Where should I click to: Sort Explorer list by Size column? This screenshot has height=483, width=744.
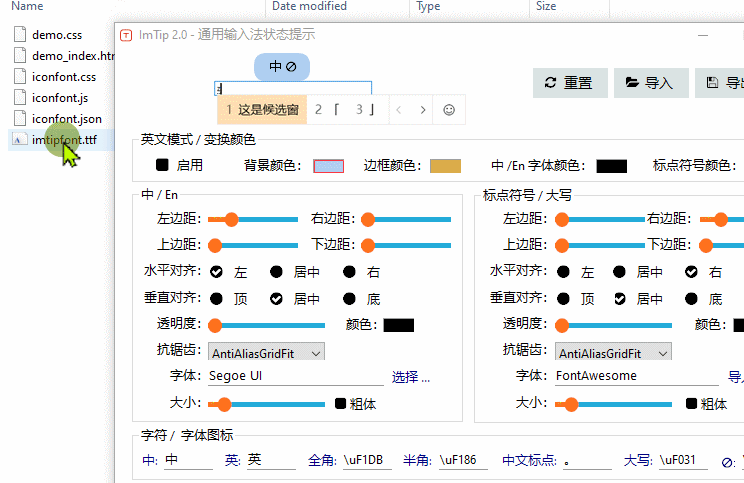(x=546, y=6)
